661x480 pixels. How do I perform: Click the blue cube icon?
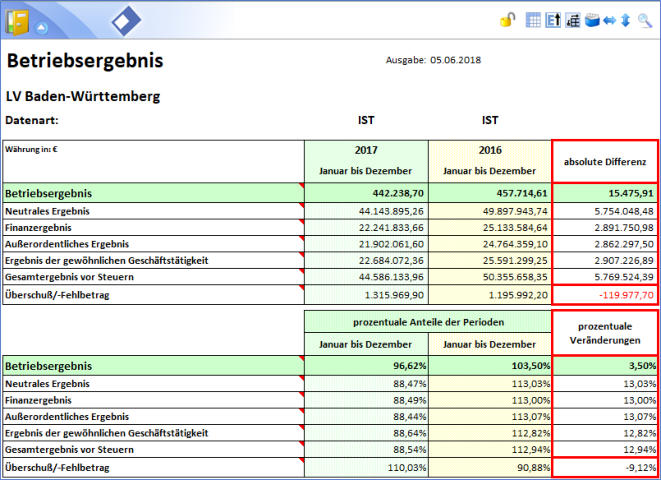pyautogui.click(x=591, y=20)
